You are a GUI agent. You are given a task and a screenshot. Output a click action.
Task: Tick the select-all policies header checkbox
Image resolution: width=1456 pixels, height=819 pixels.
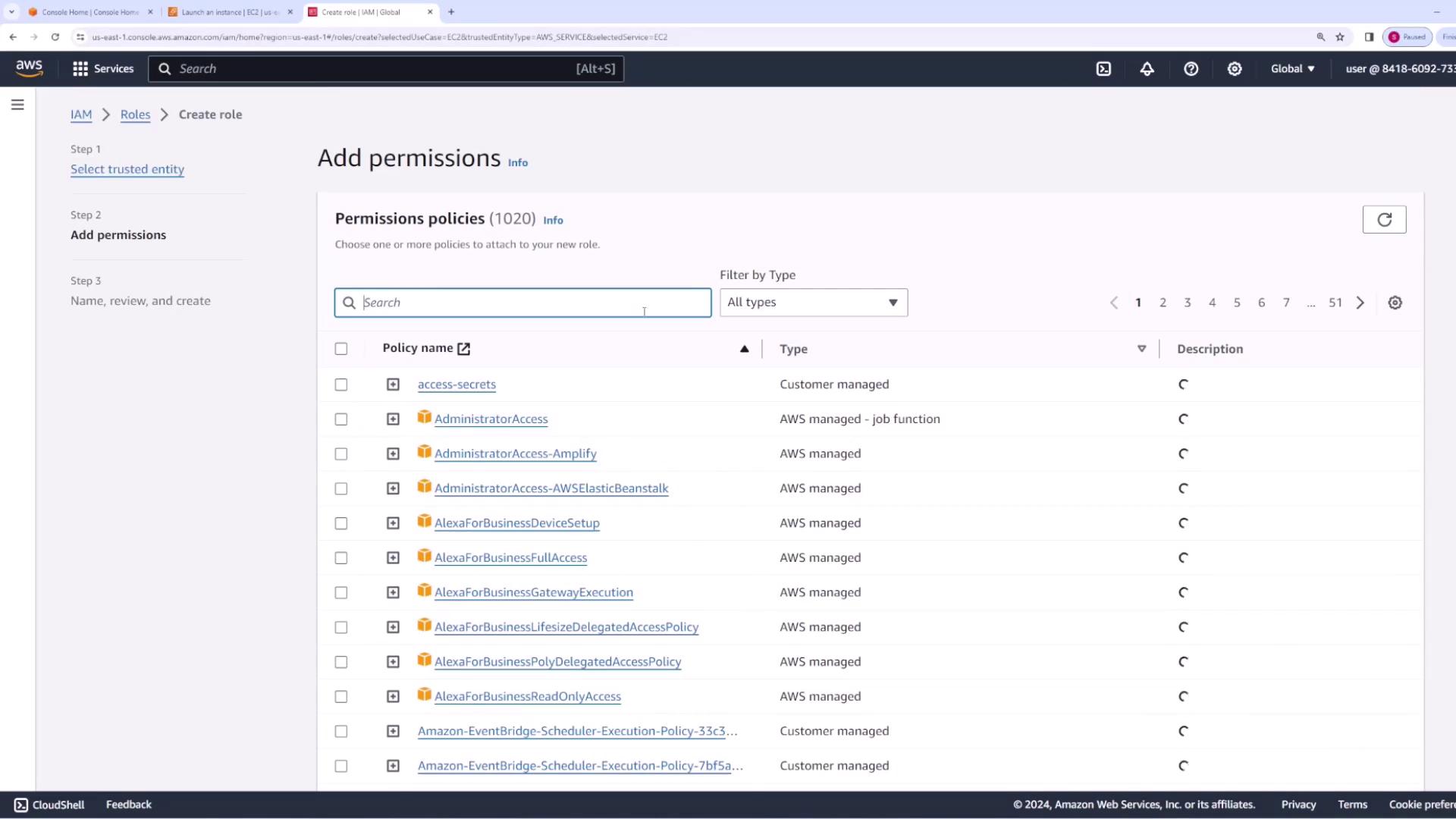coord(341,349)
